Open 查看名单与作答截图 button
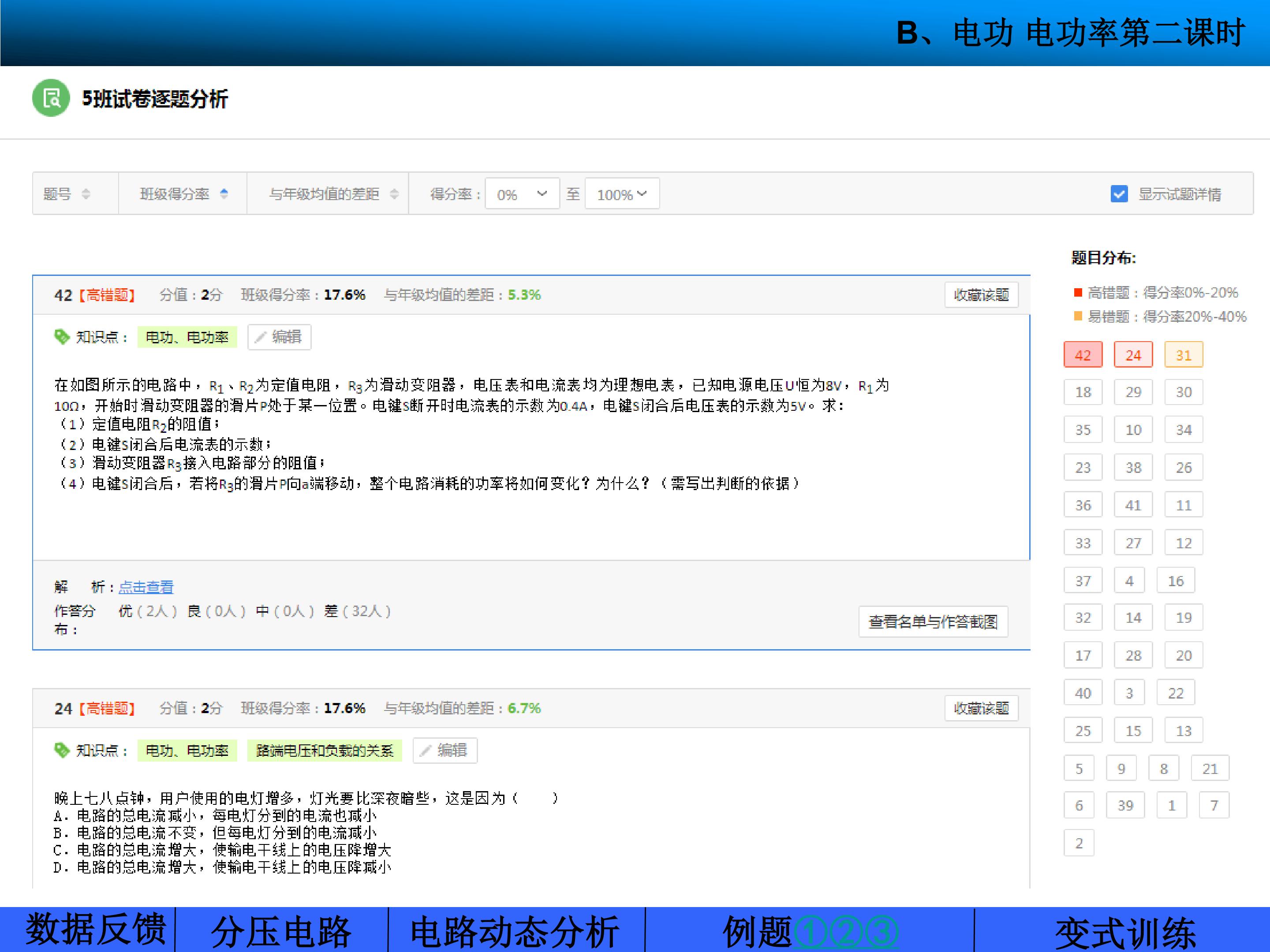Screen dimensions: 1270x952 [933, 621]
